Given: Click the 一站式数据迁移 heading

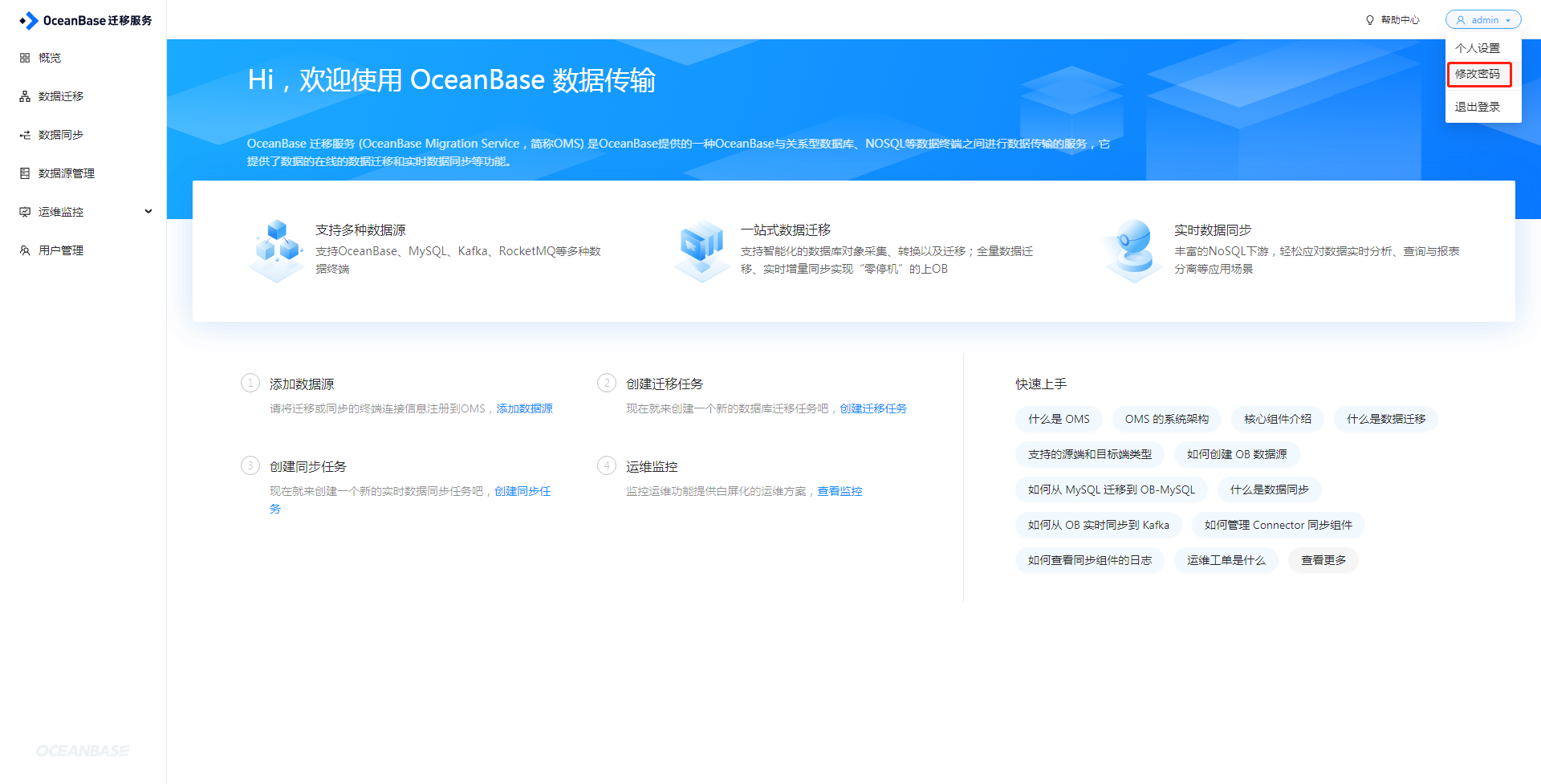Looking at the screenshot, I should [786, 230].
